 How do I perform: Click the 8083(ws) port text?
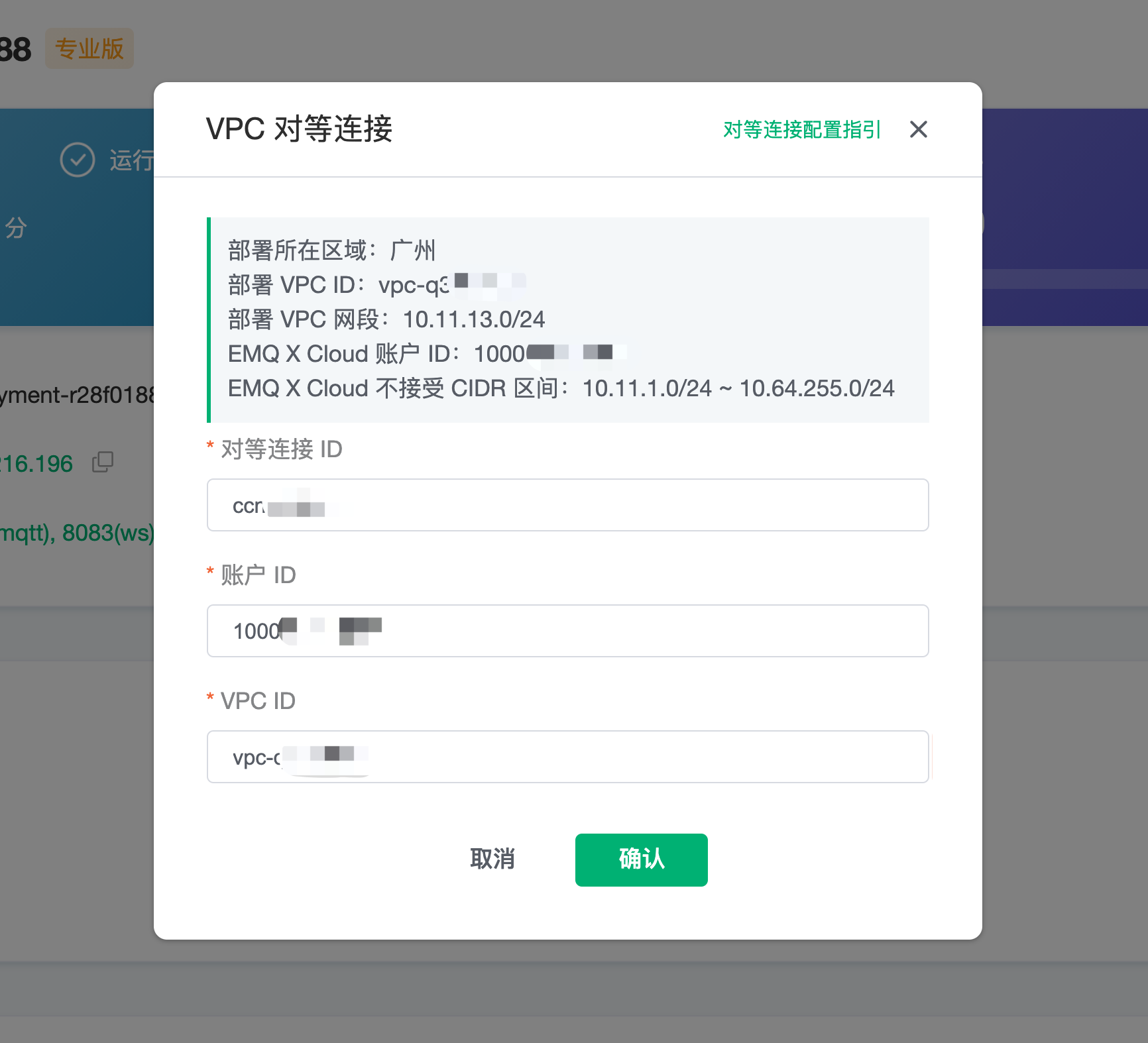108,533
